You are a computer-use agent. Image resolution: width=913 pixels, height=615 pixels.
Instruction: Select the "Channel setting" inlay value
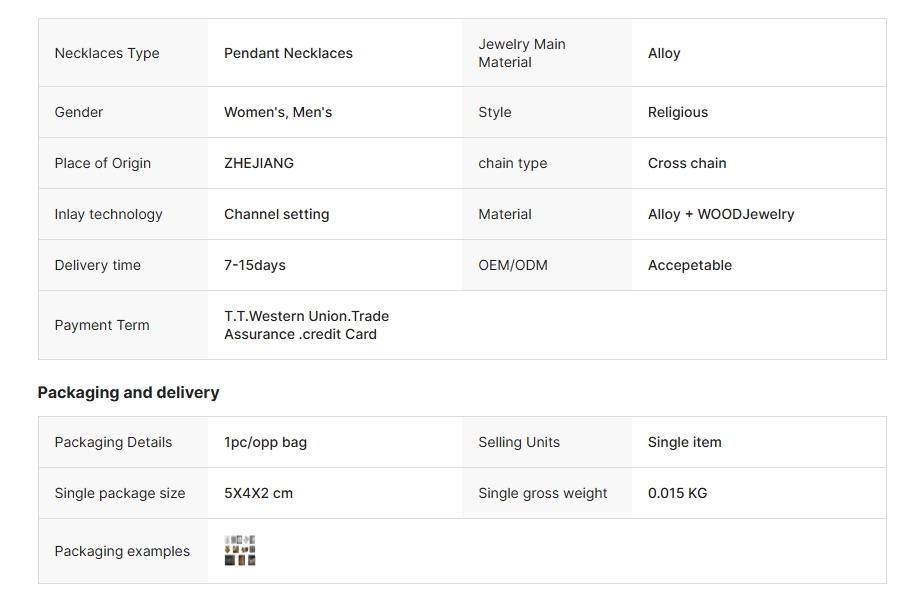(x=276, y=214)
